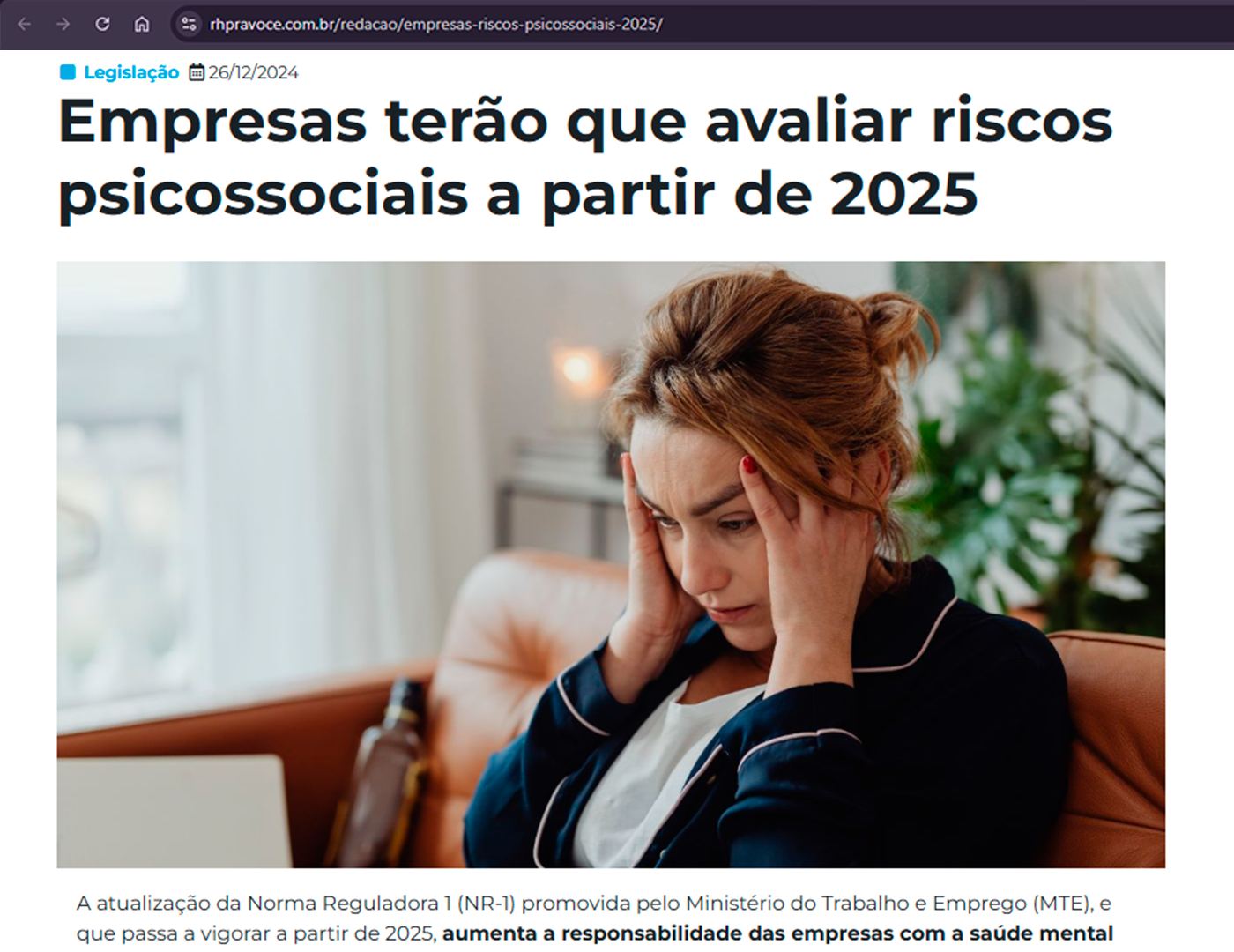Click the headline 'Empresas terão que avaliar riscos'
Image resolution: width=1234 pixels, height=952 pixels.
[585, 121]
